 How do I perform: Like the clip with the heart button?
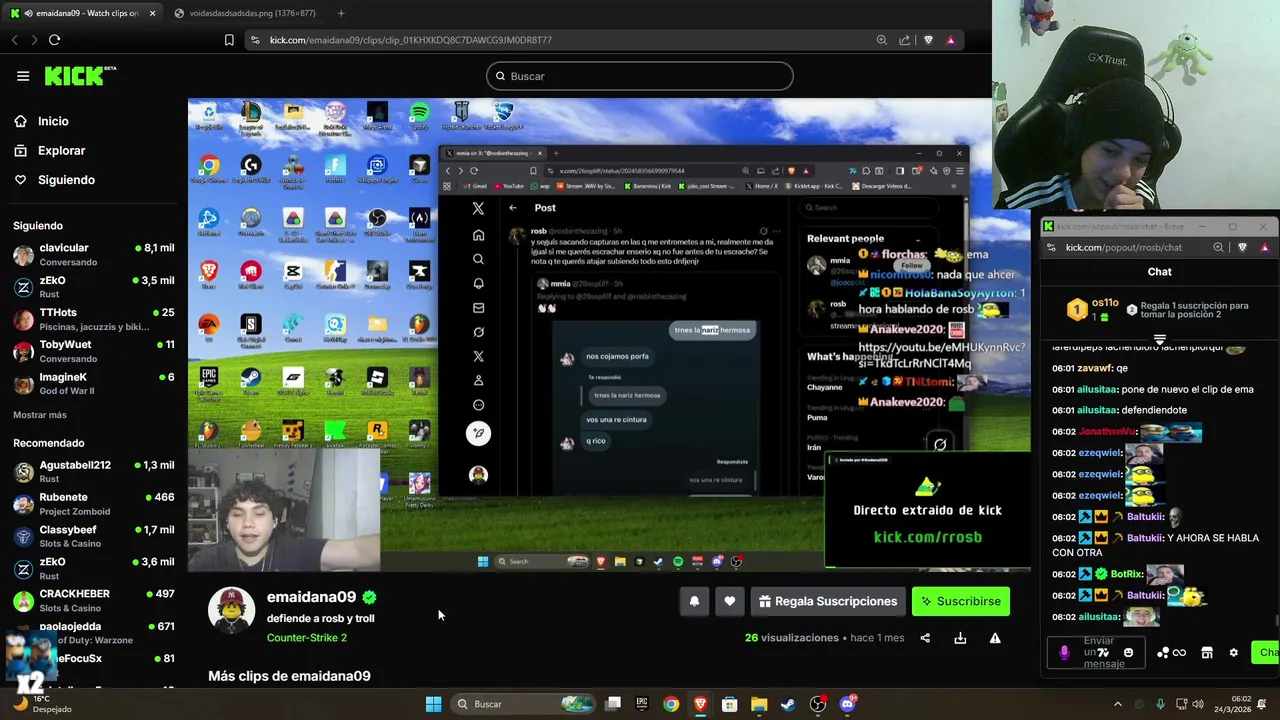[x=730, y=601]
